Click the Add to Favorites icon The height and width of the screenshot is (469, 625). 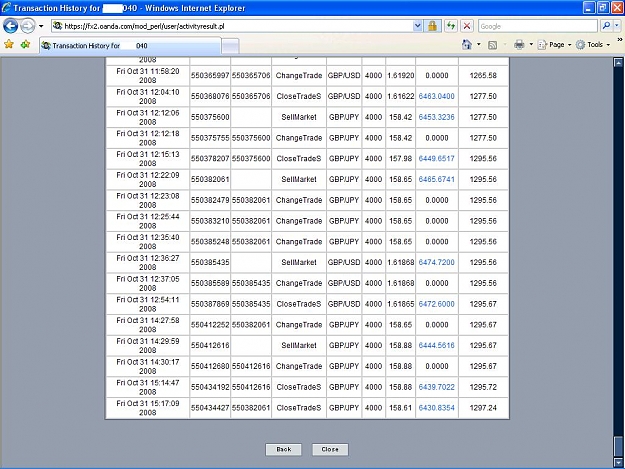point(26,44)
